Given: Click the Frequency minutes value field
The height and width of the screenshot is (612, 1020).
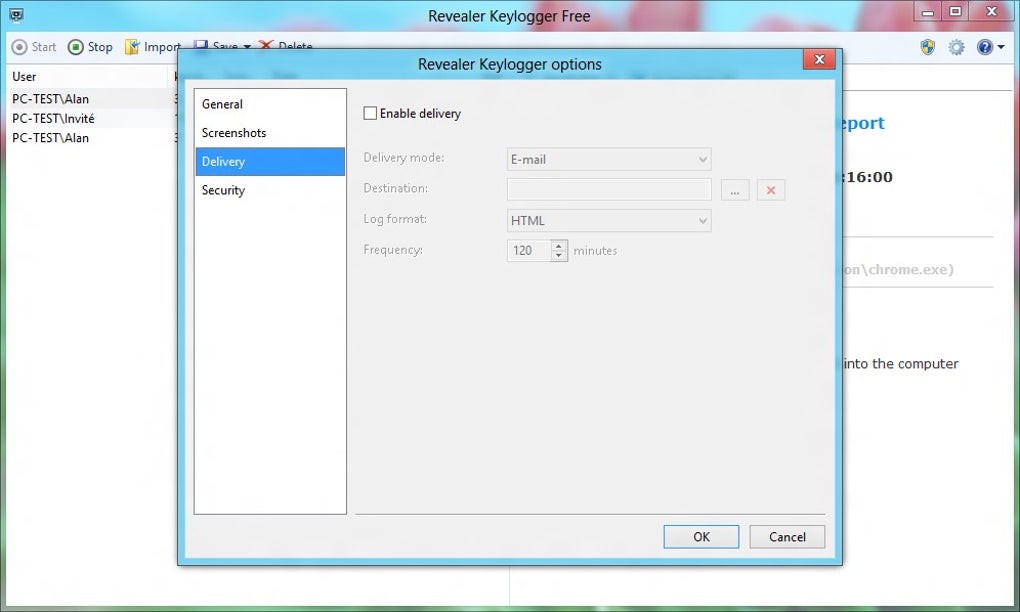Looking at the screenshot, I should tap(529, 250).
